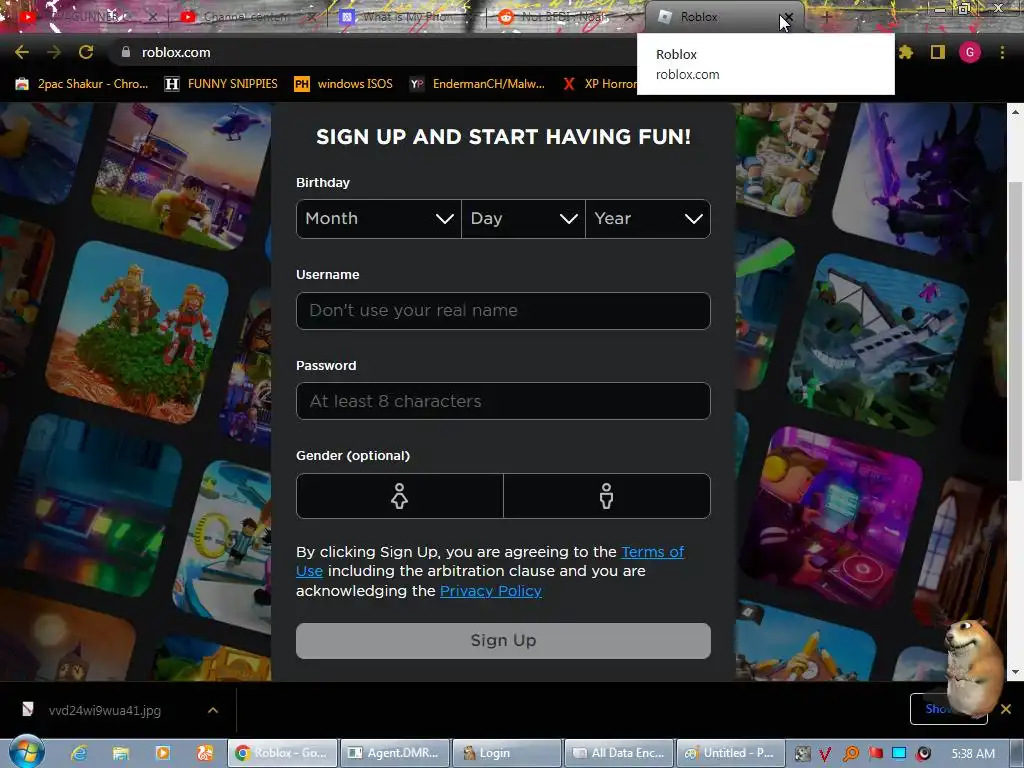Open the XP Horror bookmark
The width and height of the screenshot is (1024, 768).
pos(600,84)
